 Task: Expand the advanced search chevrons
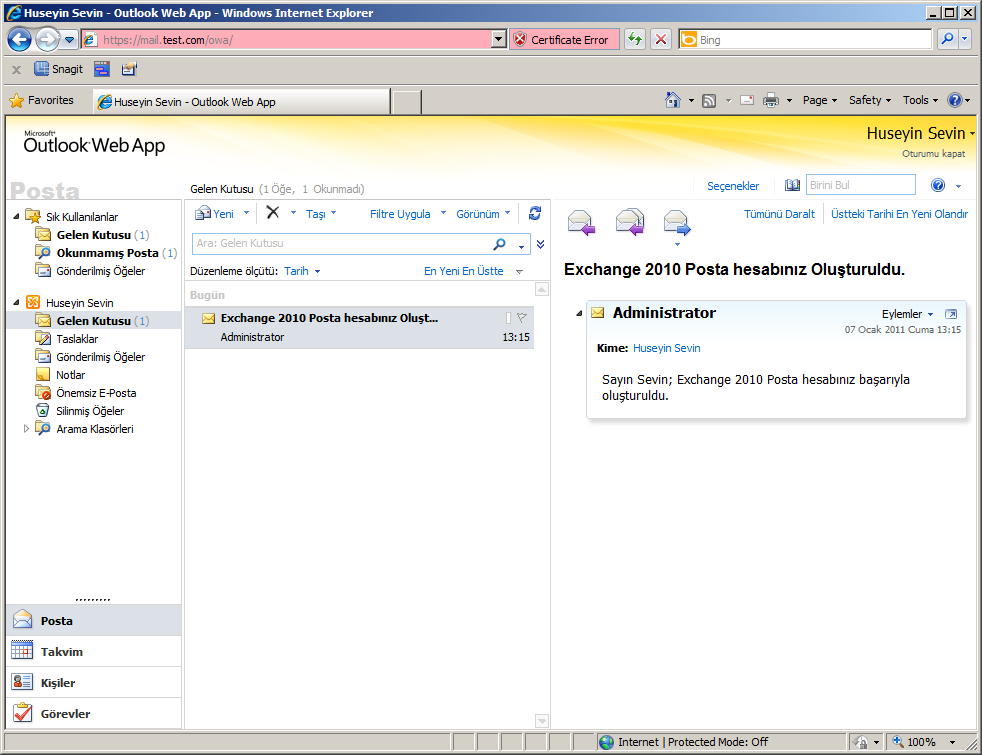[x=540, y=244]
